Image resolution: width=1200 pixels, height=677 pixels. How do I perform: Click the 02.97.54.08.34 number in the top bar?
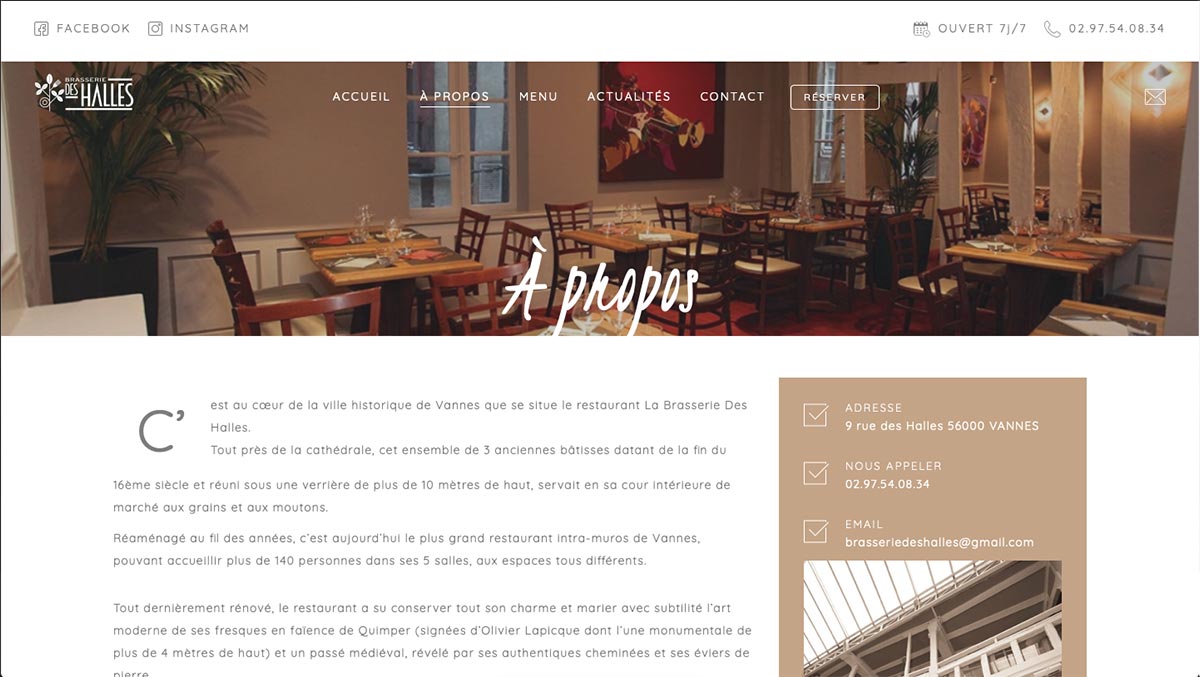click(1117, 29)
